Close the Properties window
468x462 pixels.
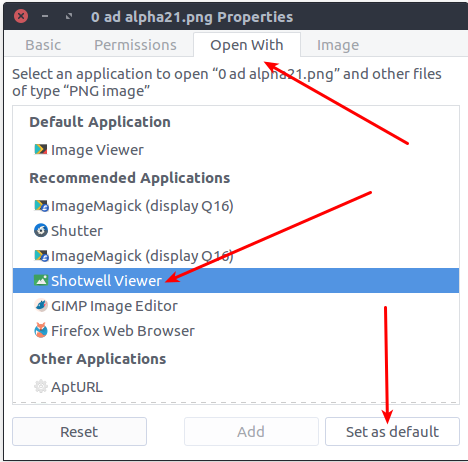21,16
